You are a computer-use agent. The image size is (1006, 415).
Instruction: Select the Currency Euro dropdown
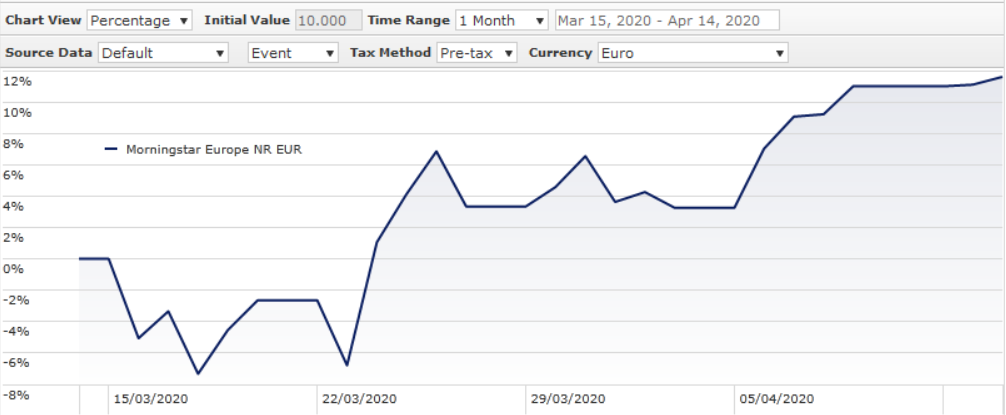click(692, 53)
